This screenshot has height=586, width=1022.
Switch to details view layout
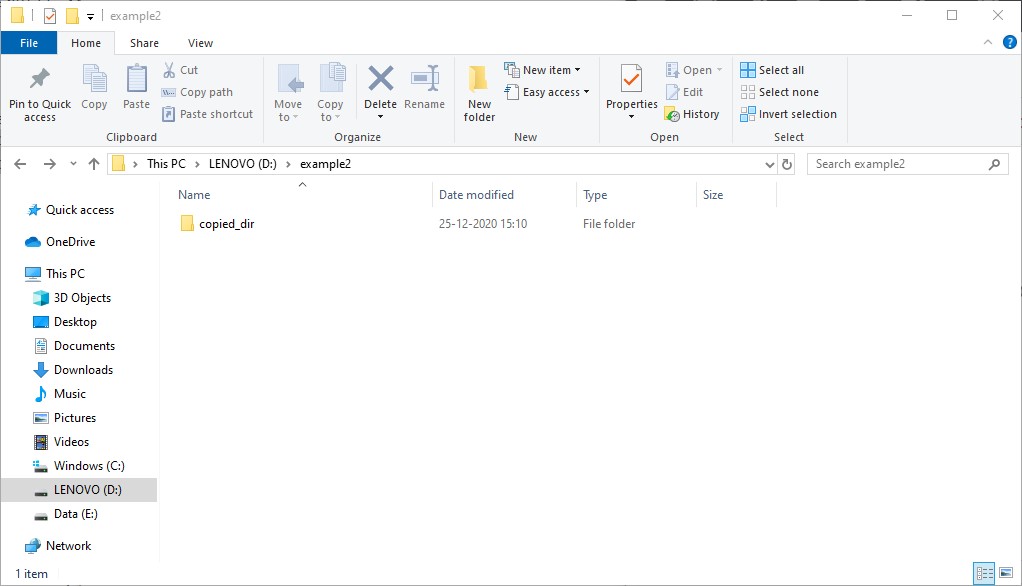984,573
